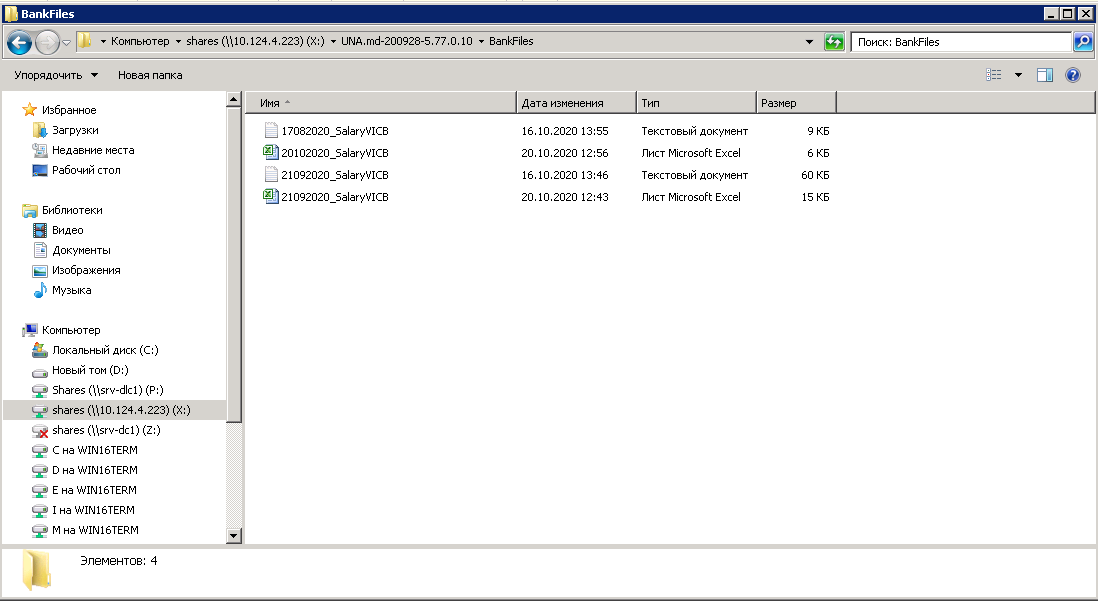Viewport: 1098px width, 602px height.
Task: Click the Forward navigation arrow
Action: (47, 43)
